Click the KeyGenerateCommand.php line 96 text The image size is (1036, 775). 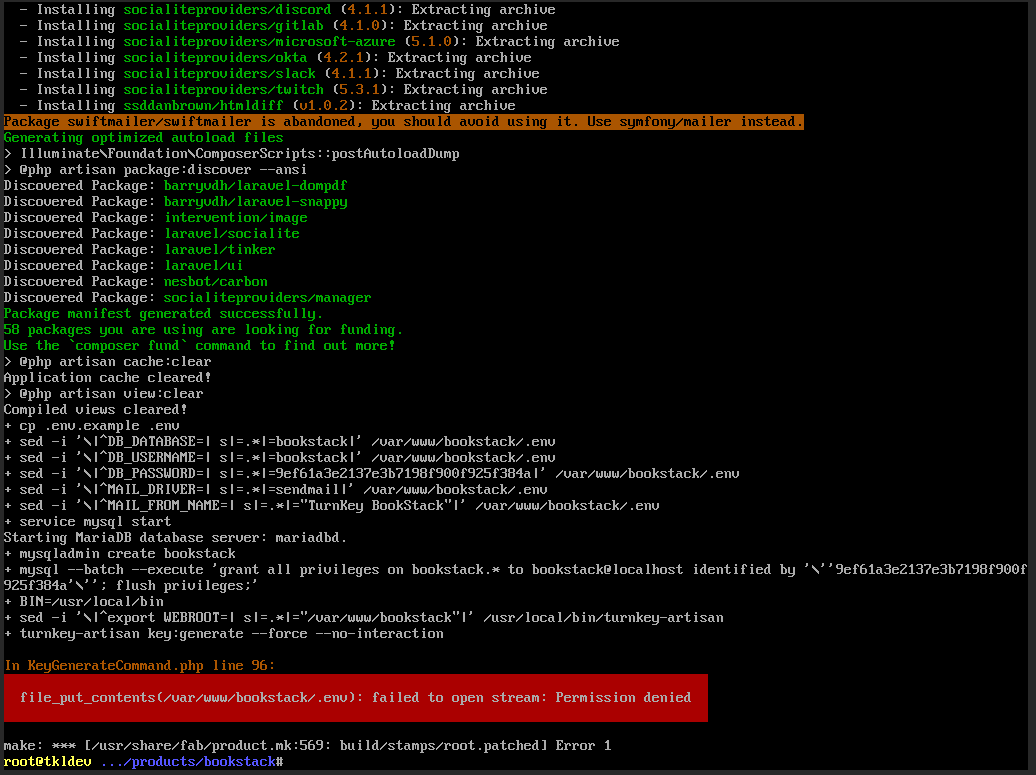coord(139,665)
